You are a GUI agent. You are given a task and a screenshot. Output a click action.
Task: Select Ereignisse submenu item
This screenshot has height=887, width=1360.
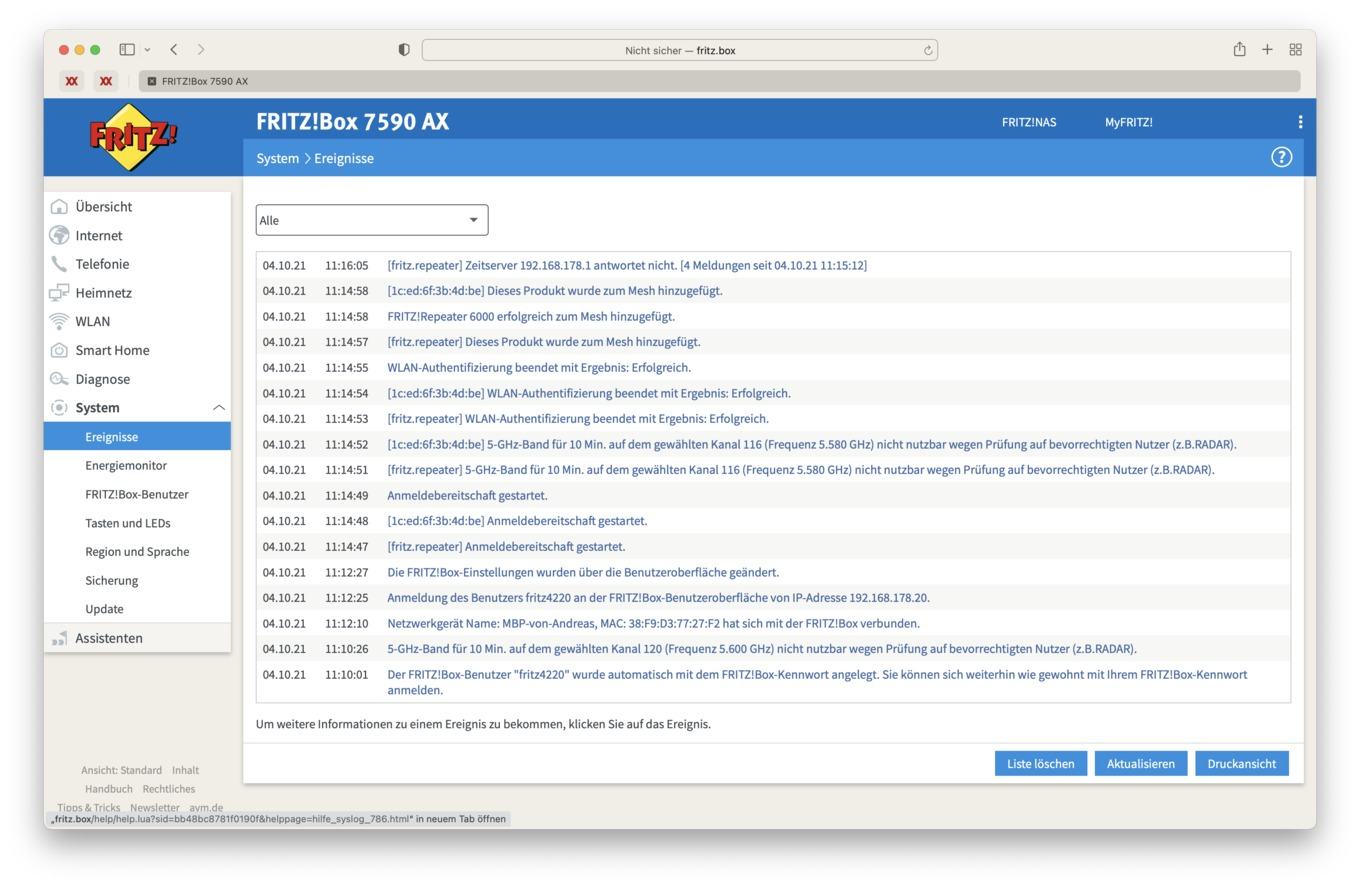(x=137, y=436)
